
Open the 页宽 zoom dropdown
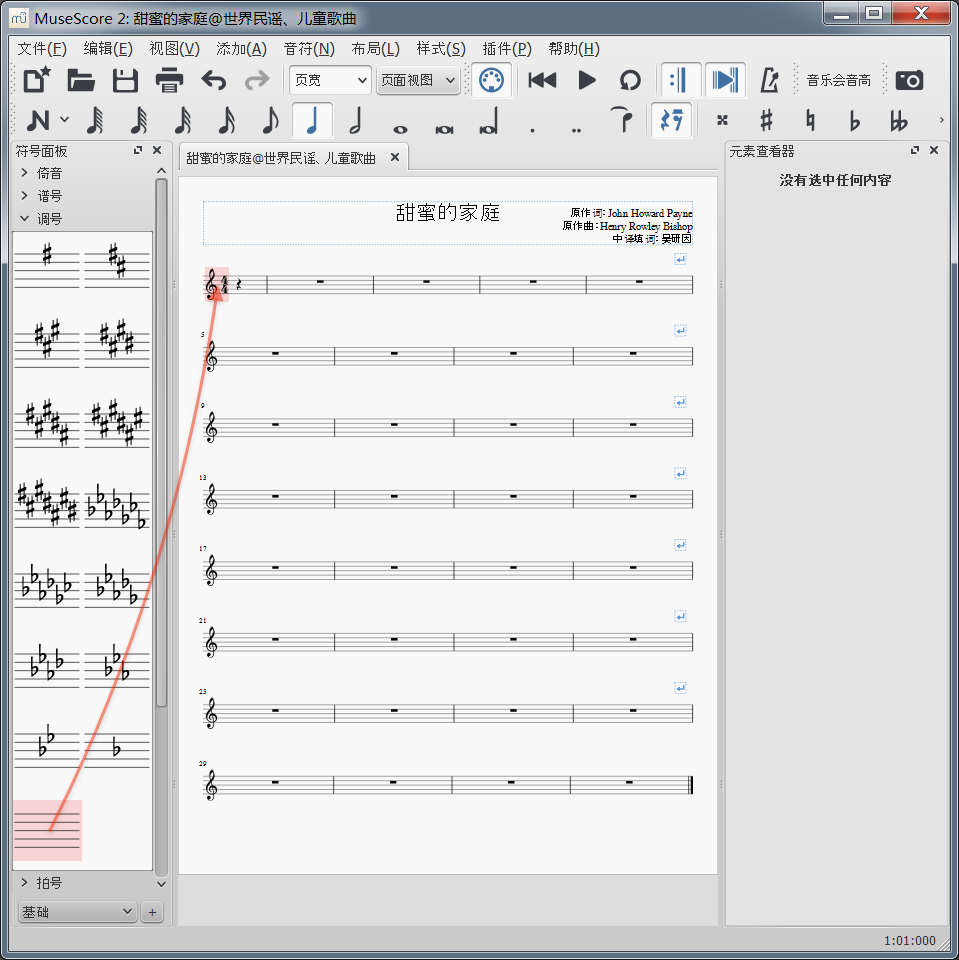[330, 81]
